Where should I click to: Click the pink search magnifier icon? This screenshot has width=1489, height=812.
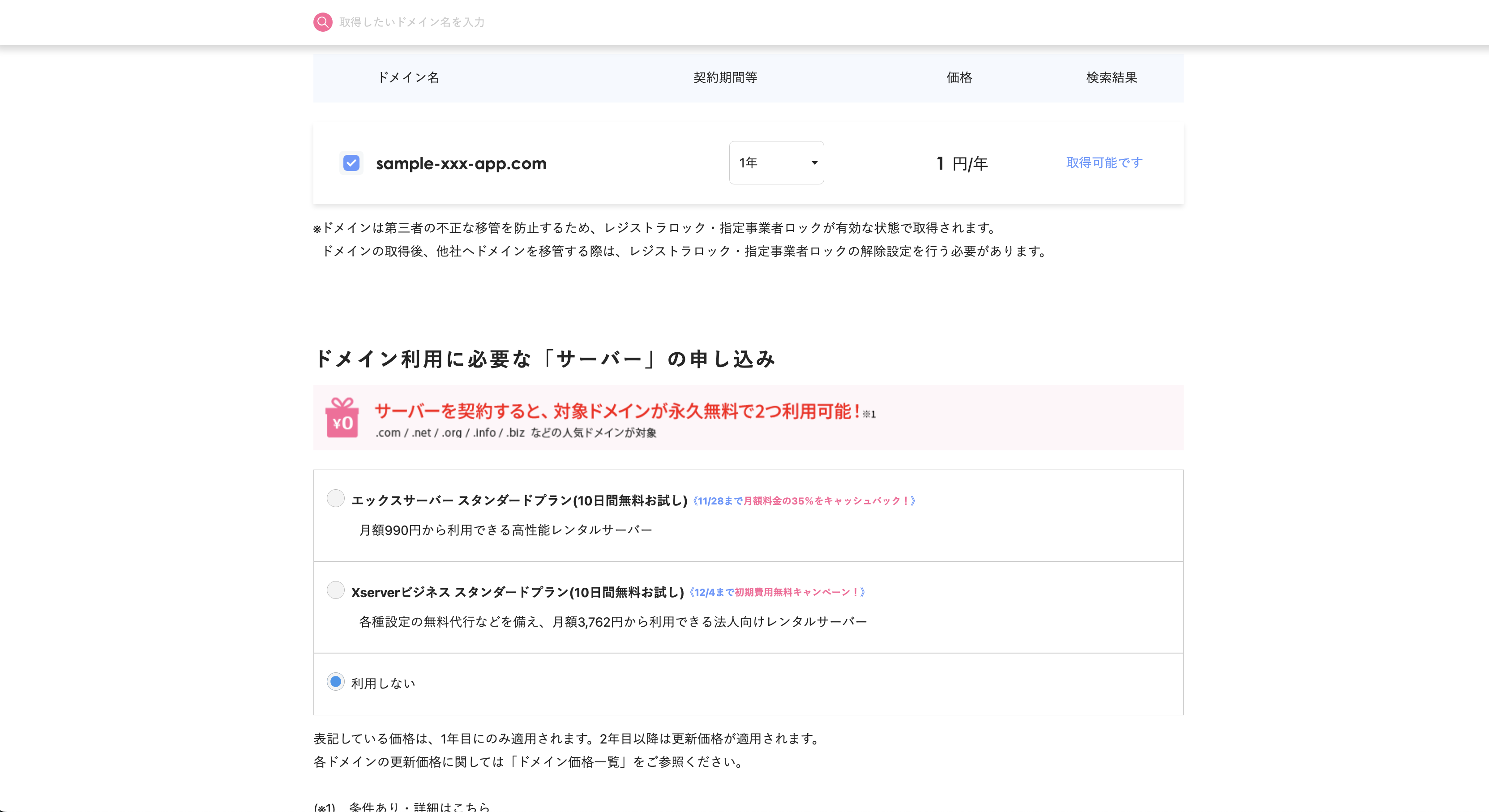pyautogui.click(x=323, y=22)
